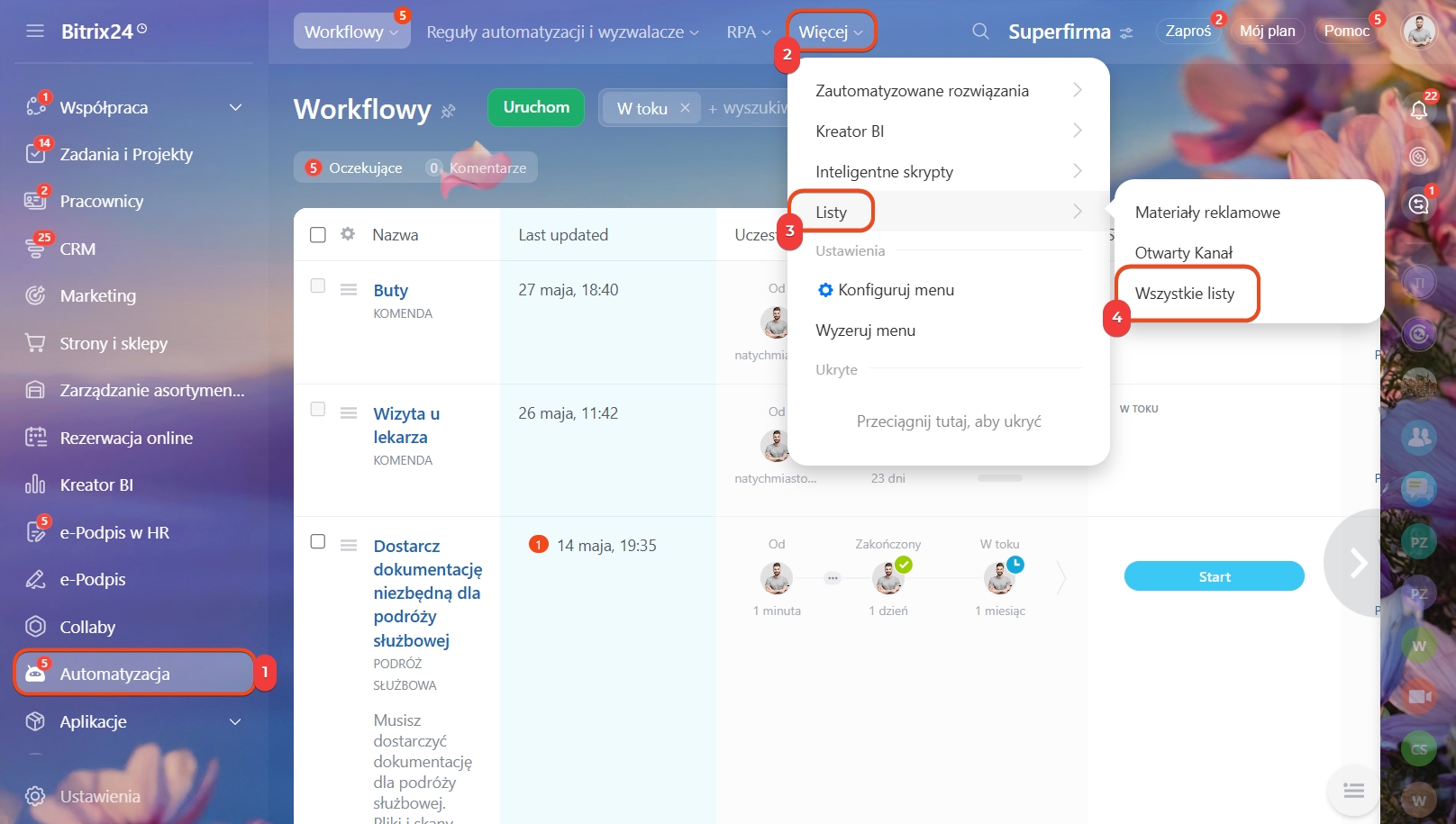Check the Dostarcz dokumentację row checkbox
1456x824 pixels.
pos(318,541)
